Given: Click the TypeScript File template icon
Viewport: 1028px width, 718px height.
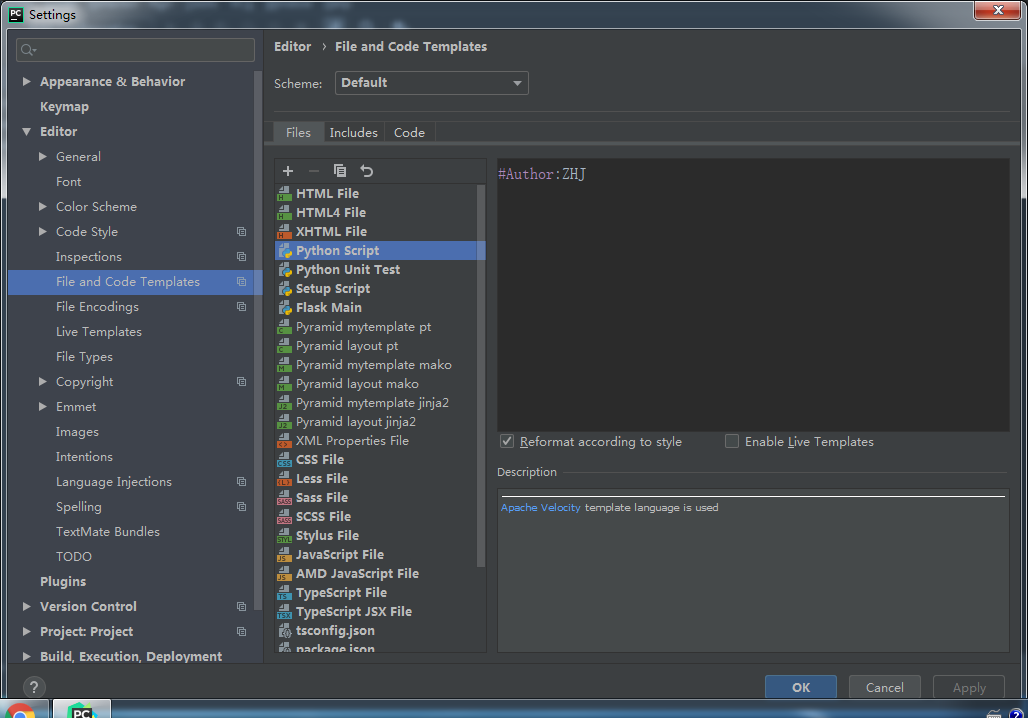Looking at the screenshot, I should coord(285,593).
